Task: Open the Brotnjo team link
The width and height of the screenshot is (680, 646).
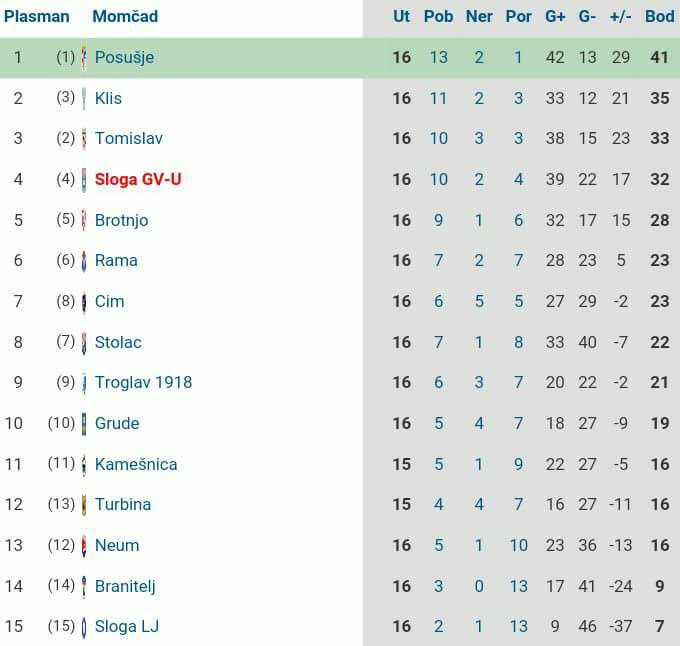Action: tap(121, 220)
